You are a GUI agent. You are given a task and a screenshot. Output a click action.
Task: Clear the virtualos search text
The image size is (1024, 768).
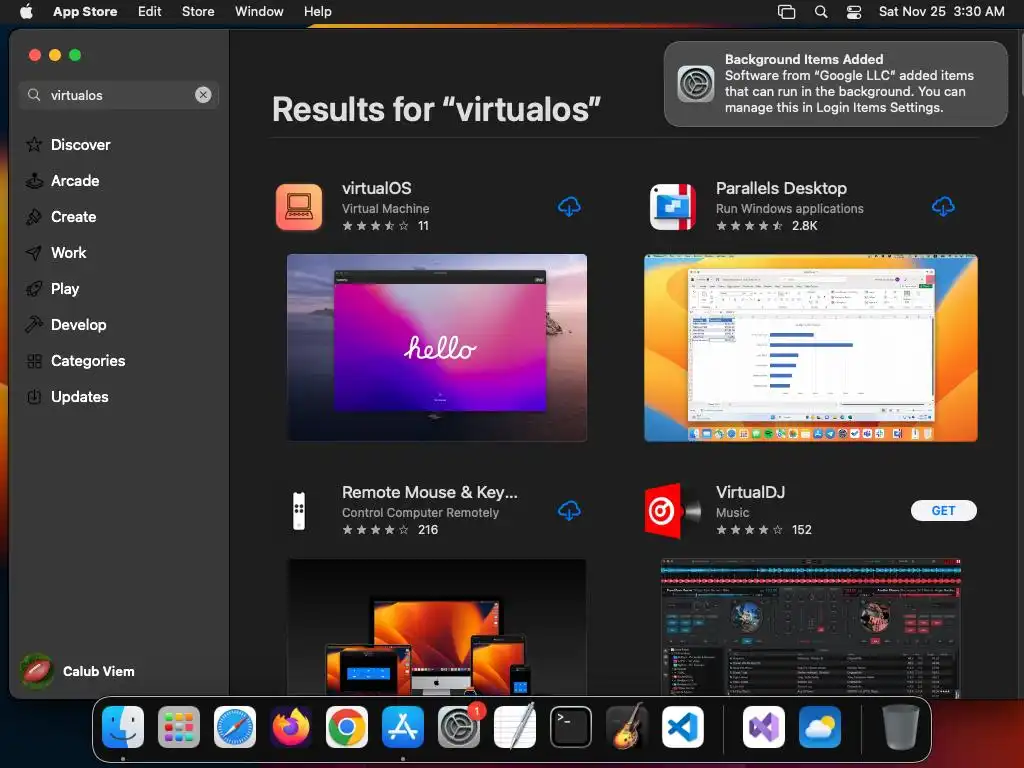pos(203,95)
